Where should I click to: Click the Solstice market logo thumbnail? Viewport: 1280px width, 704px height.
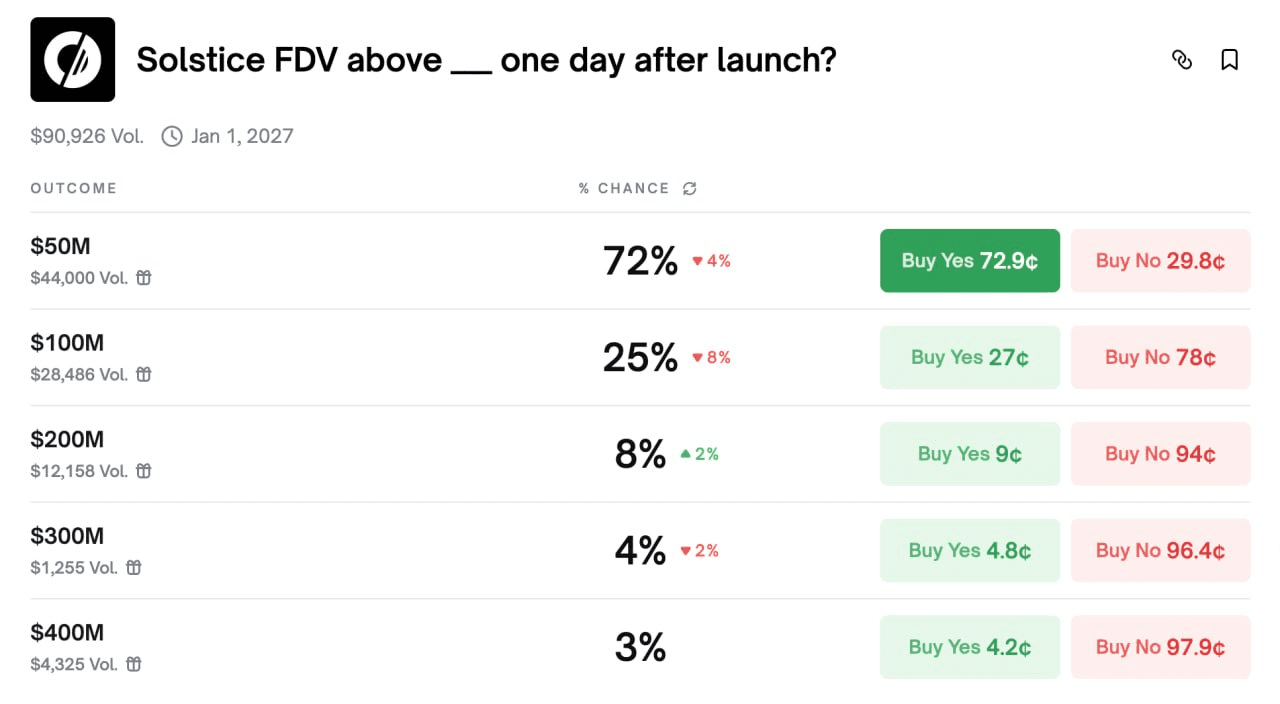point(72,60)
